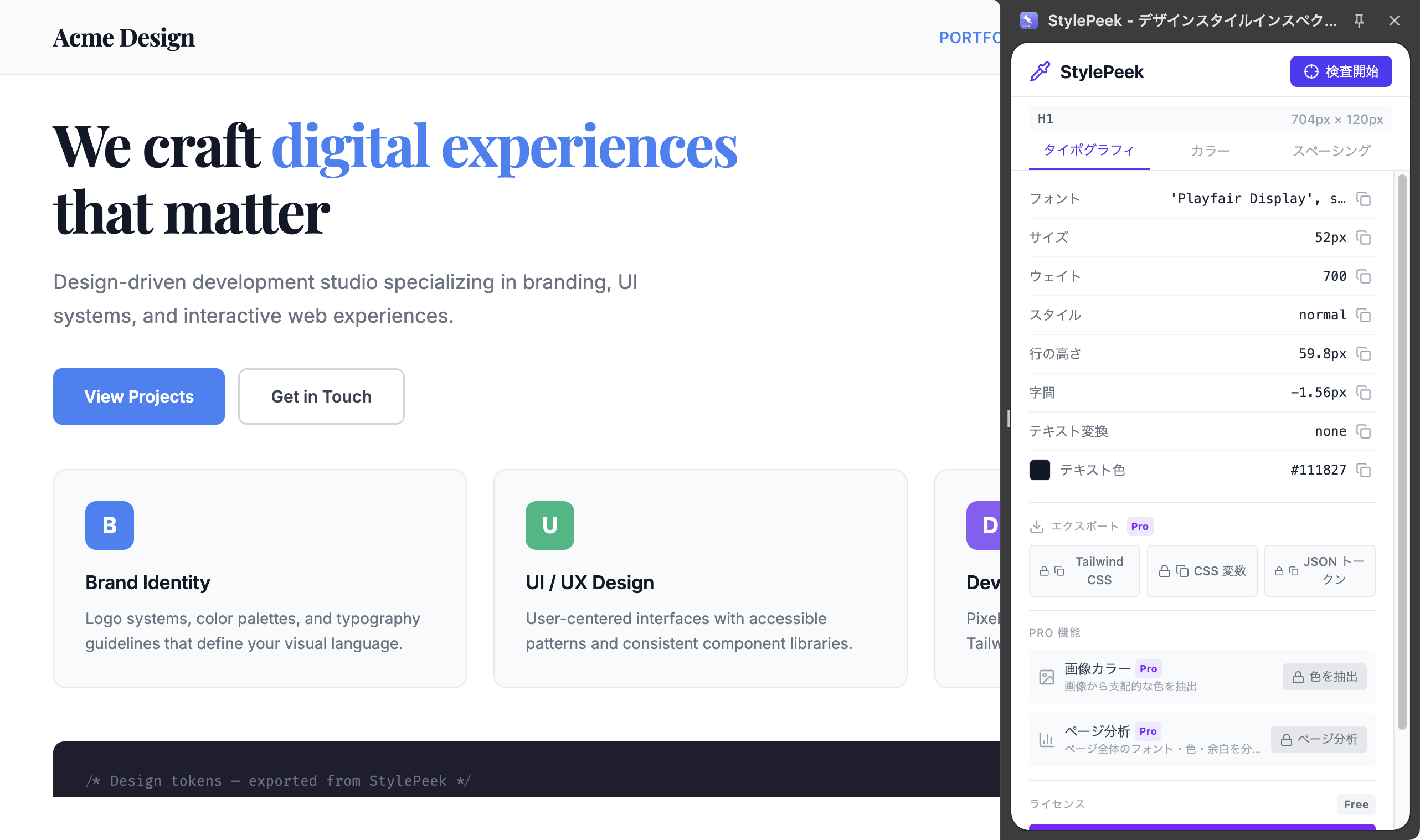This screenshot has width=1420, height=840.
Task: Click the StylePeek eyedropper logo icon
Action: tap(1040, 72)
